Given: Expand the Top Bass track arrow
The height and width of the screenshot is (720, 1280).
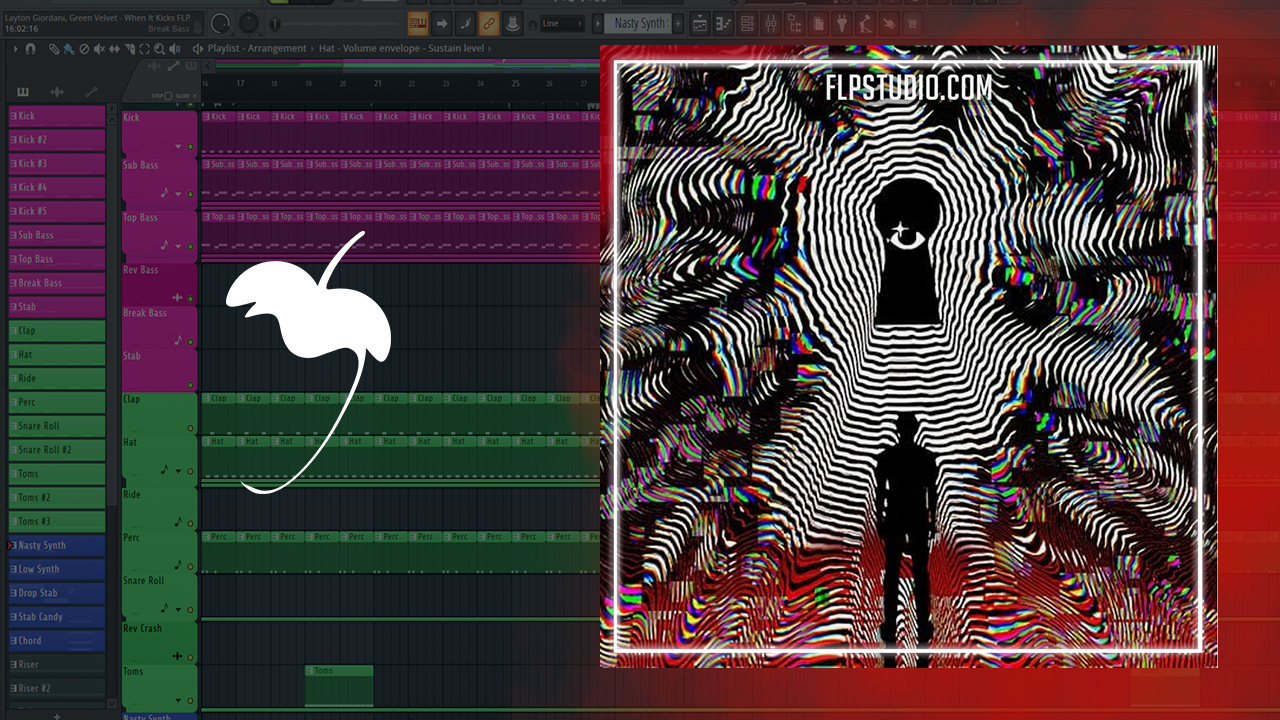Looking at the screenshot, I should tap(179, 246).
